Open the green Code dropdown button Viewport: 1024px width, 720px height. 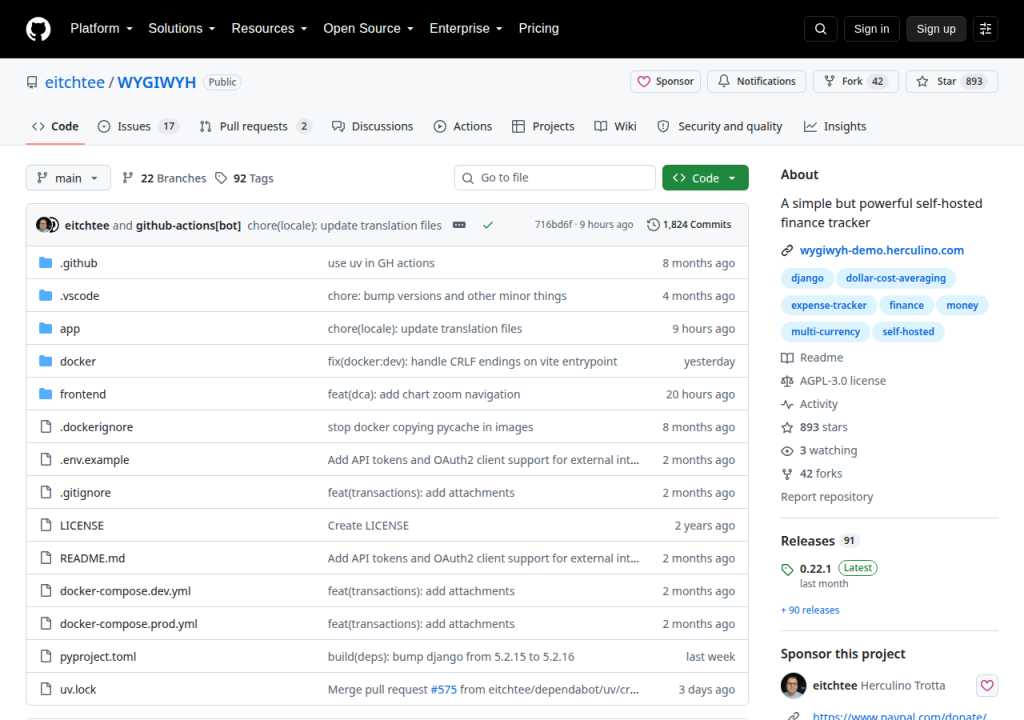point(705,178)
